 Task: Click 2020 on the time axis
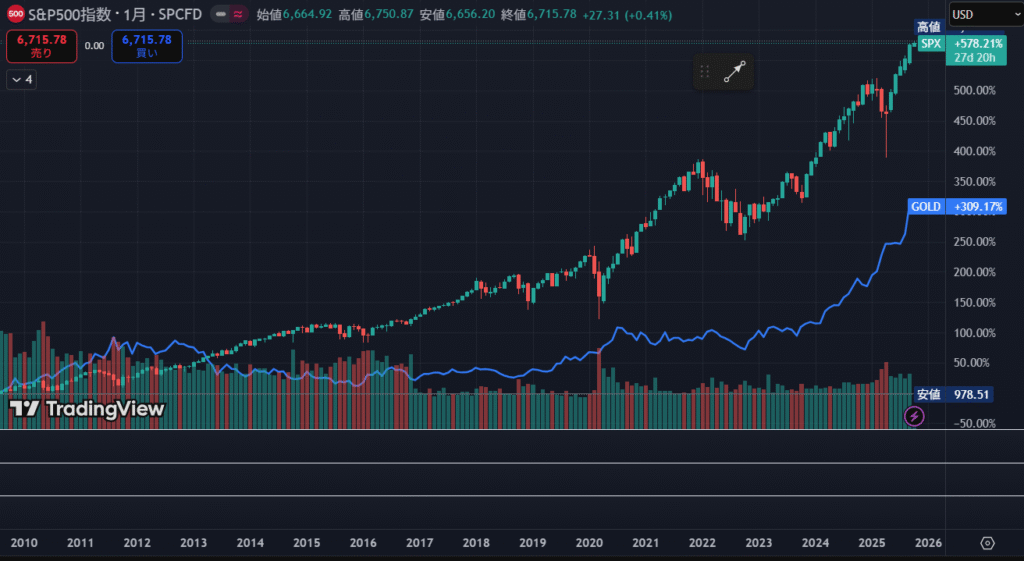click(x=589, y=543)
